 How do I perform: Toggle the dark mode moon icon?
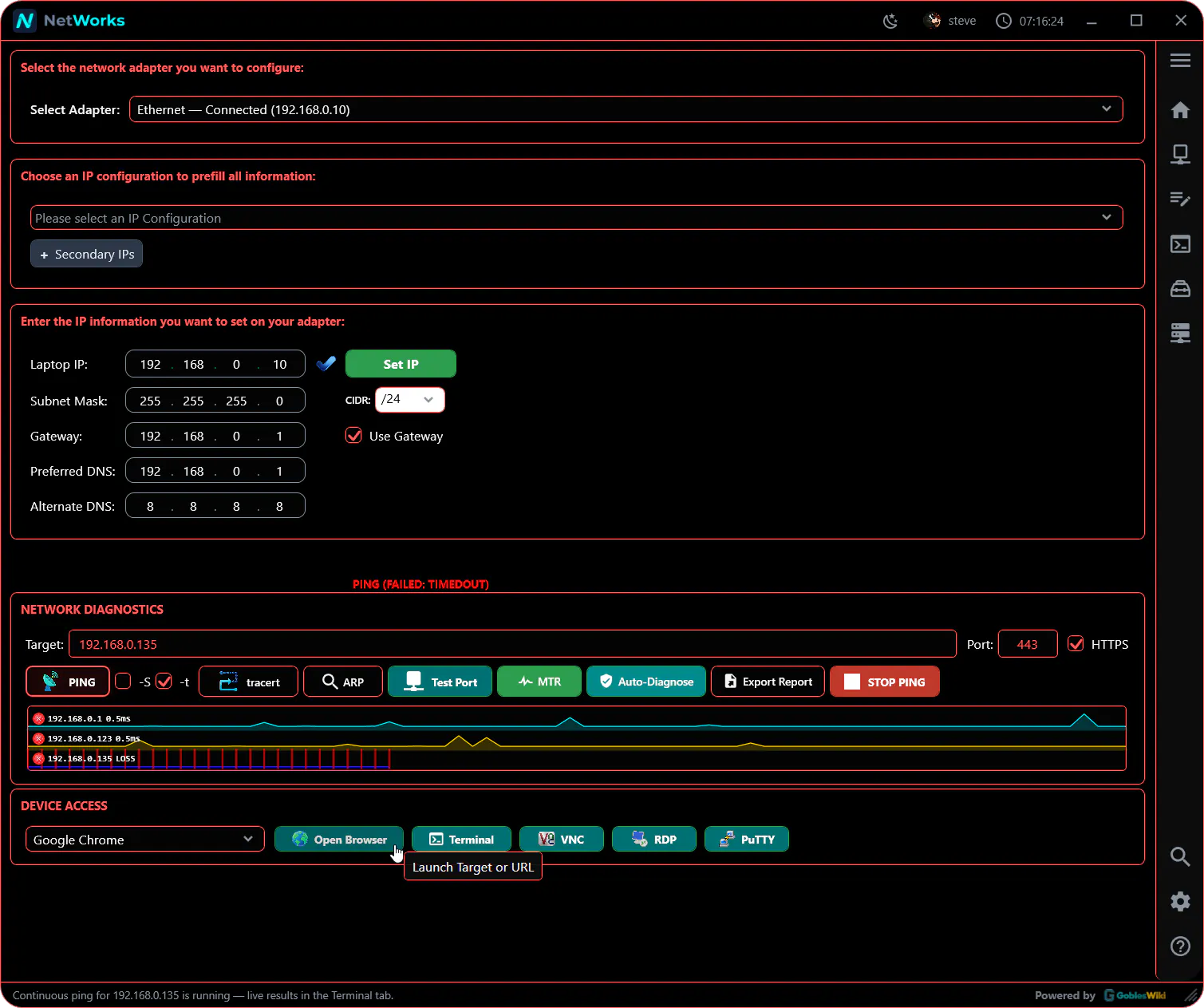890,21
